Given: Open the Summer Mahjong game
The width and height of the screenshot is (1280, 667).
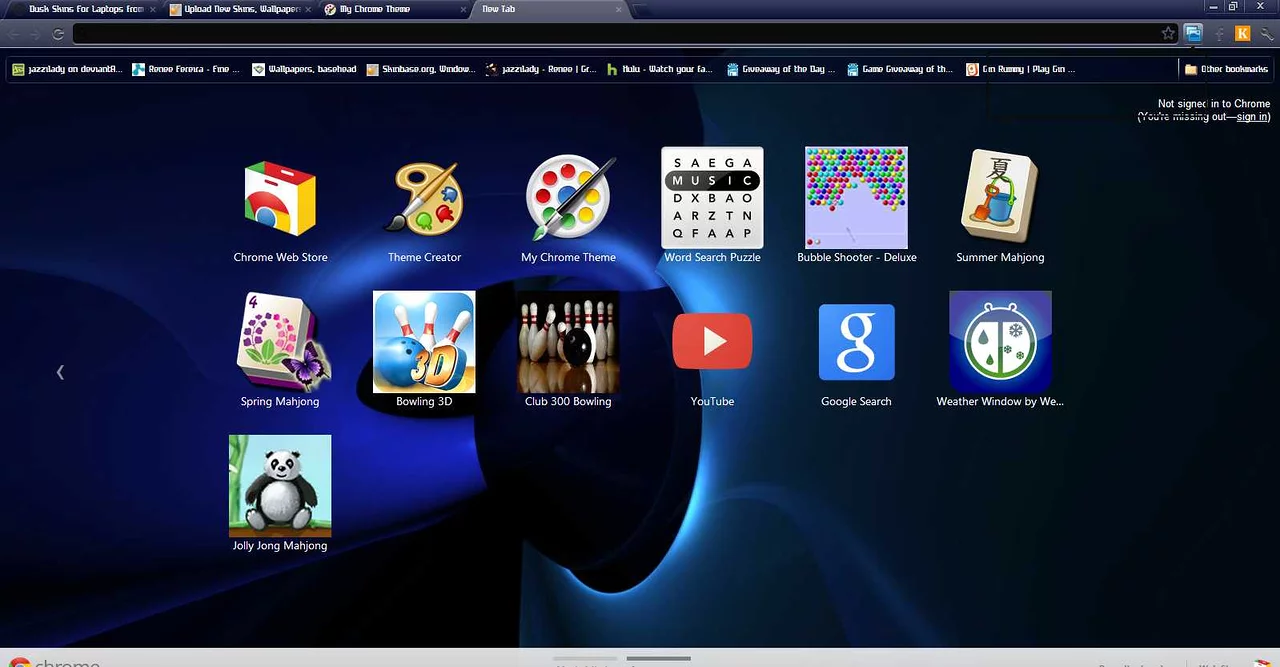Looking at the screenshot, I should pos(1000,198).
